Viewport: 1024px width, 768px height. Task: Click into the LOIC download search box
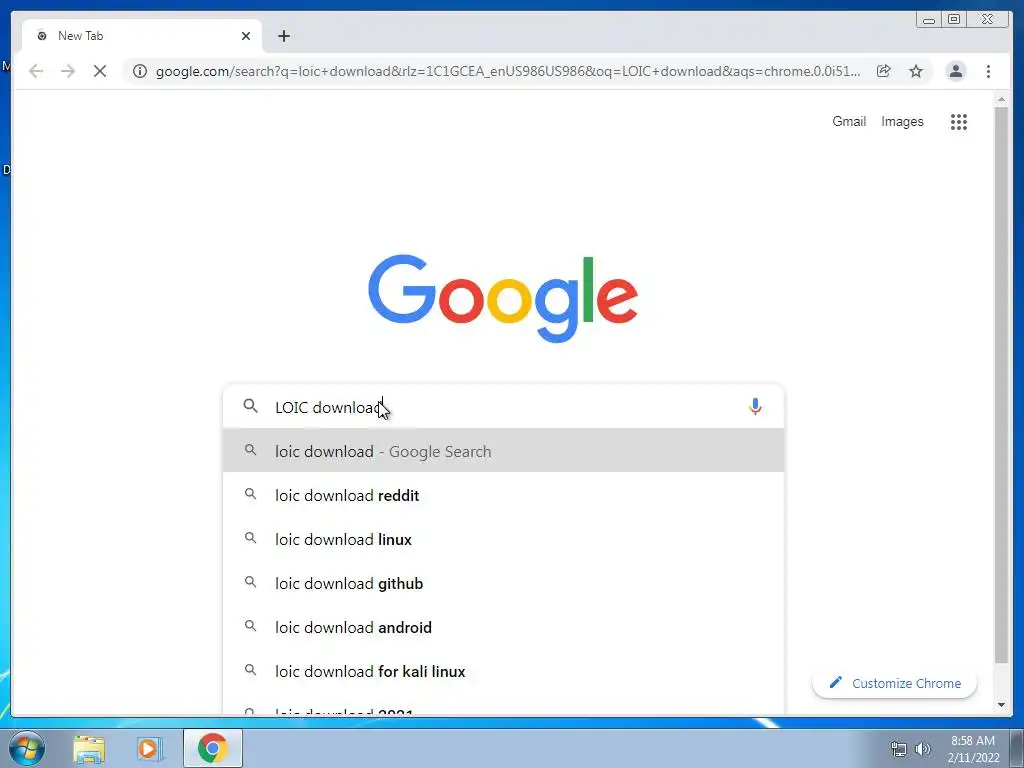[x=503, y=407]
